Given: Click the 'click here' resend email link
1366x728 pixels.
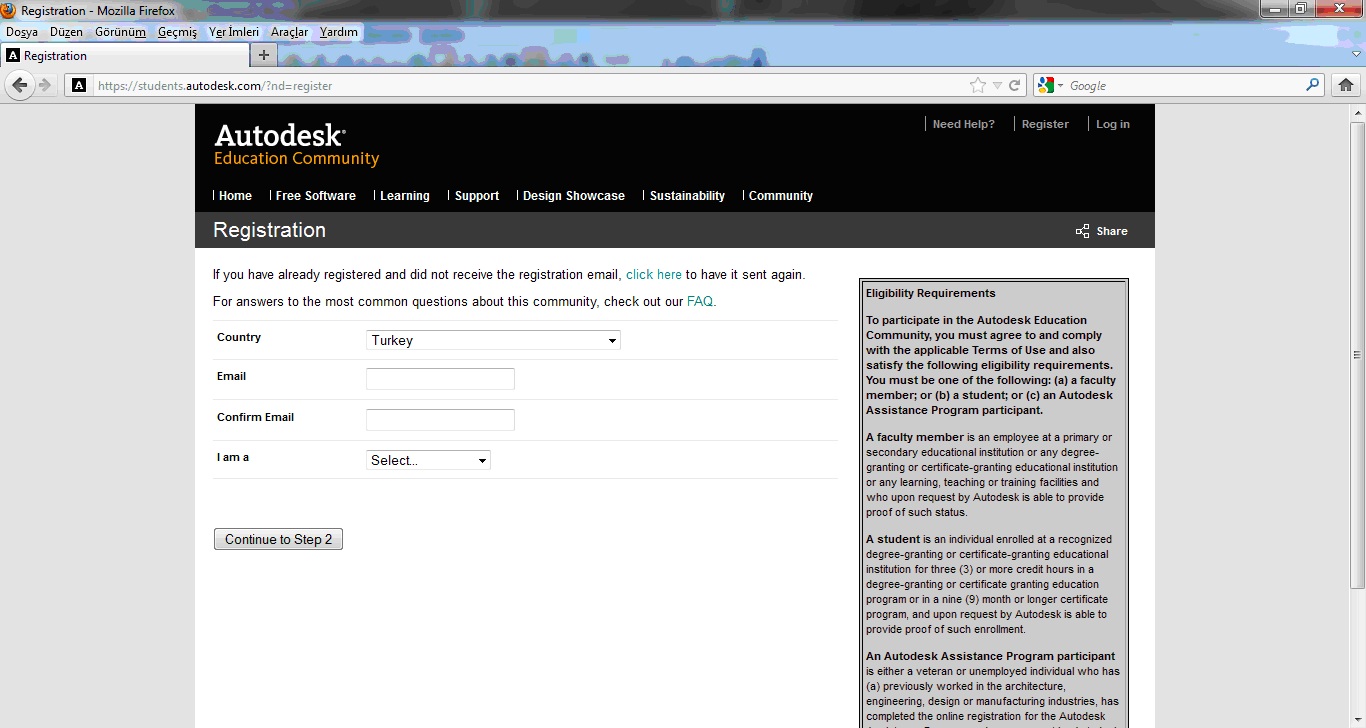Looking at the screenshot, I should [654, 274].
